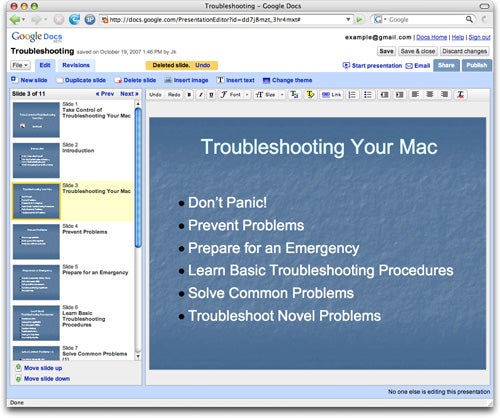Click the slide list scroll down arrow
Screen dimensions: 500x418
138,356
